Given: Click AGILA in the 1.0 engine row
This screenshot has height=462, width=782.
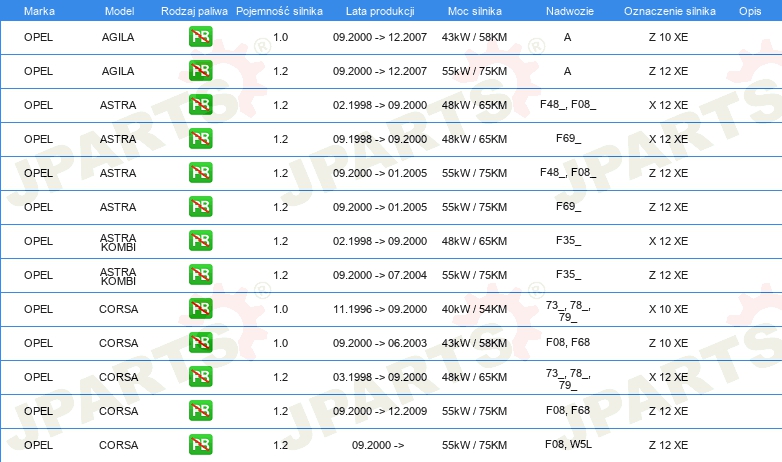Looking at the screenshot, I should (118, 37).
